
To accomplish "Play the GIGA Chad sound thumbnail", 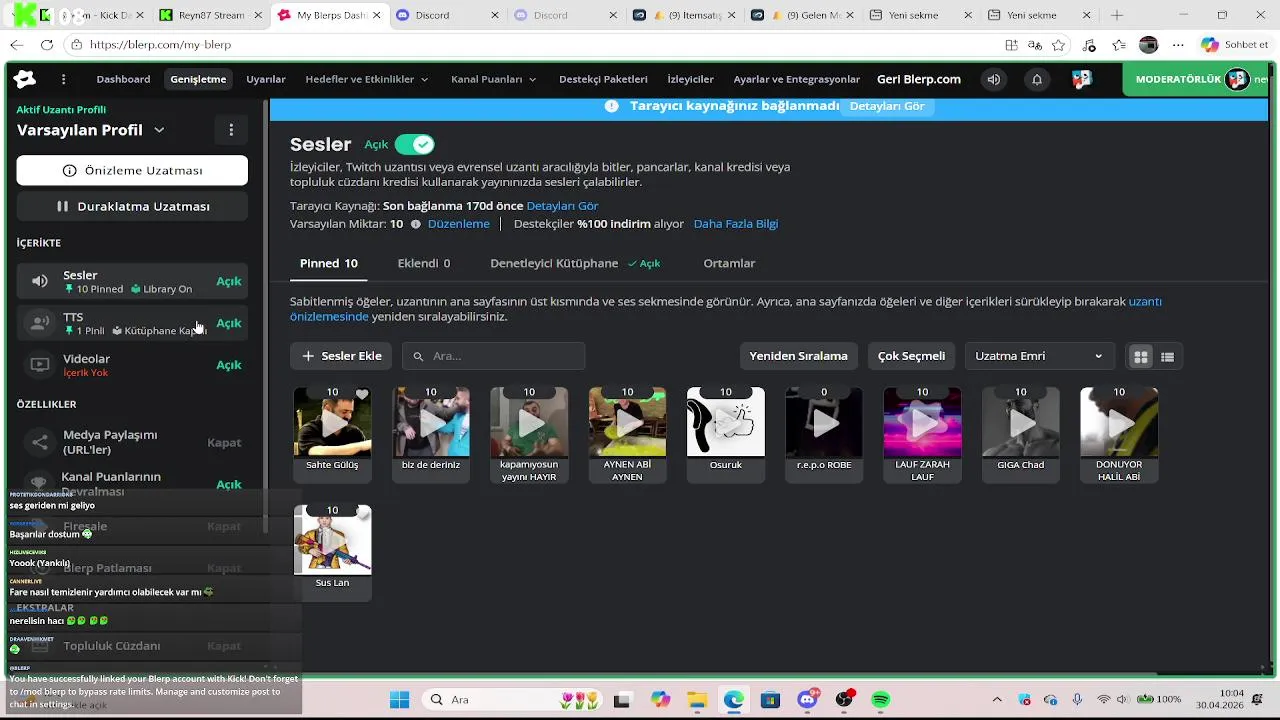I will [1021, 422].
